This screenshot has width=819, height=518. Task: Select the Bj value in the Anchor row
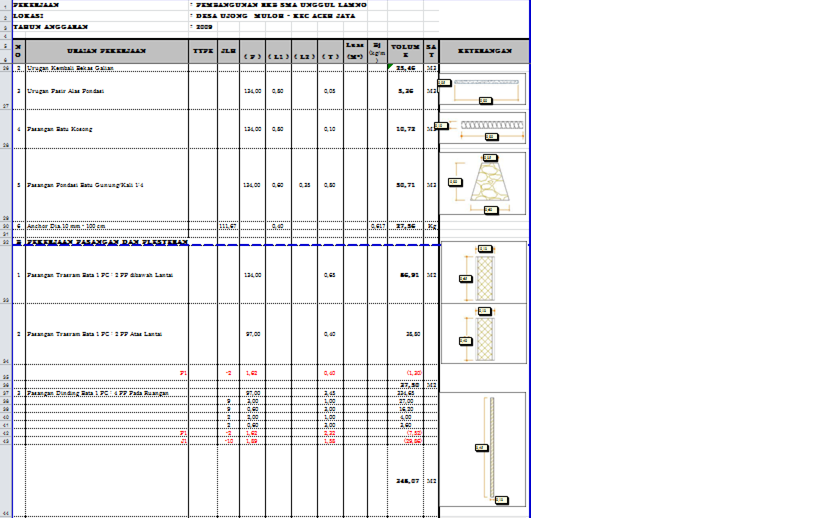point(378,226)
